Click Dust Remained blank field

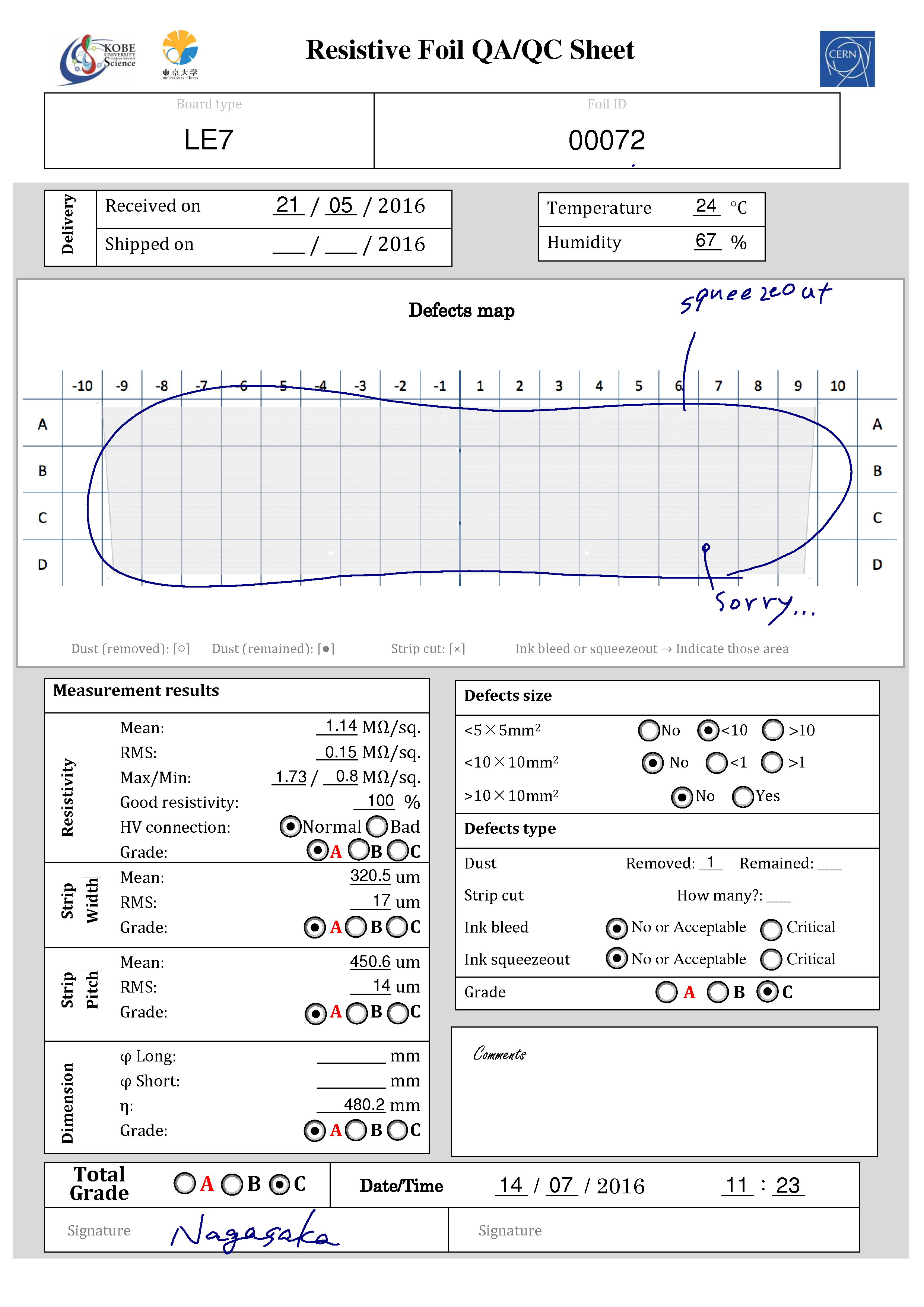pos(829,864)
